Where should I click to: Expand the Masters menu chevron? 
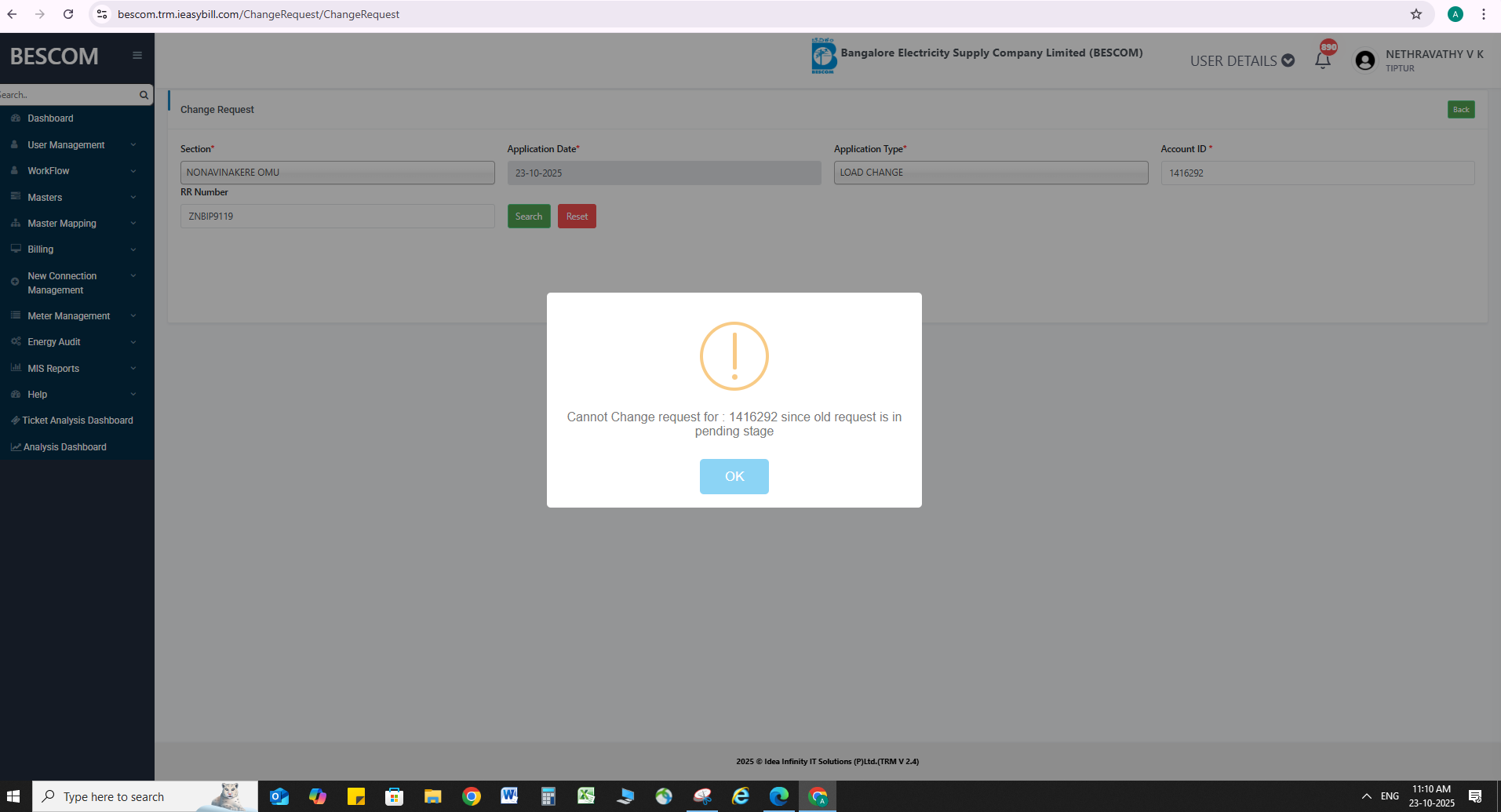[x=133, y=197]
